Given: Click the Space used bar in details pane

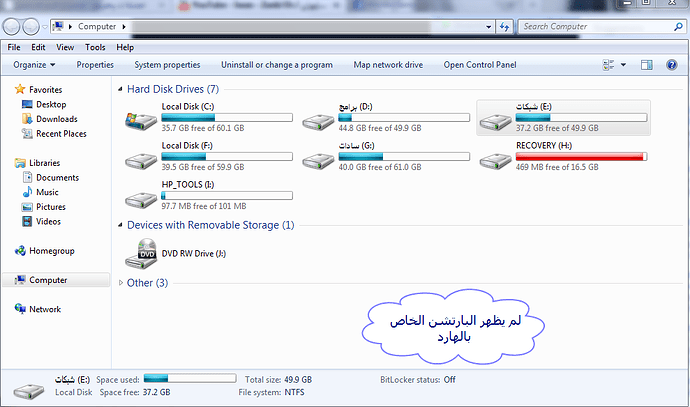Looking at the screenshot, I should click(x=190, y=378).
